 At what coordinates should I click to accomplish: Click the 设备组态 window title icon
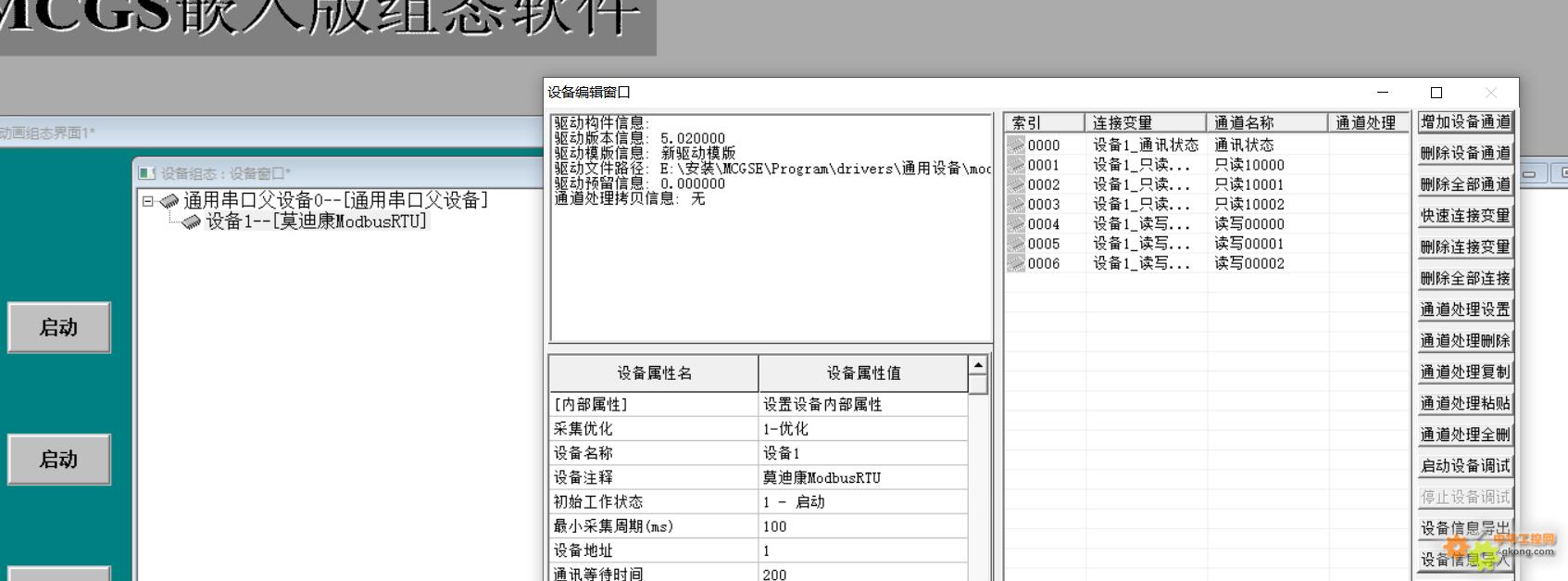(x=147, y=173)
